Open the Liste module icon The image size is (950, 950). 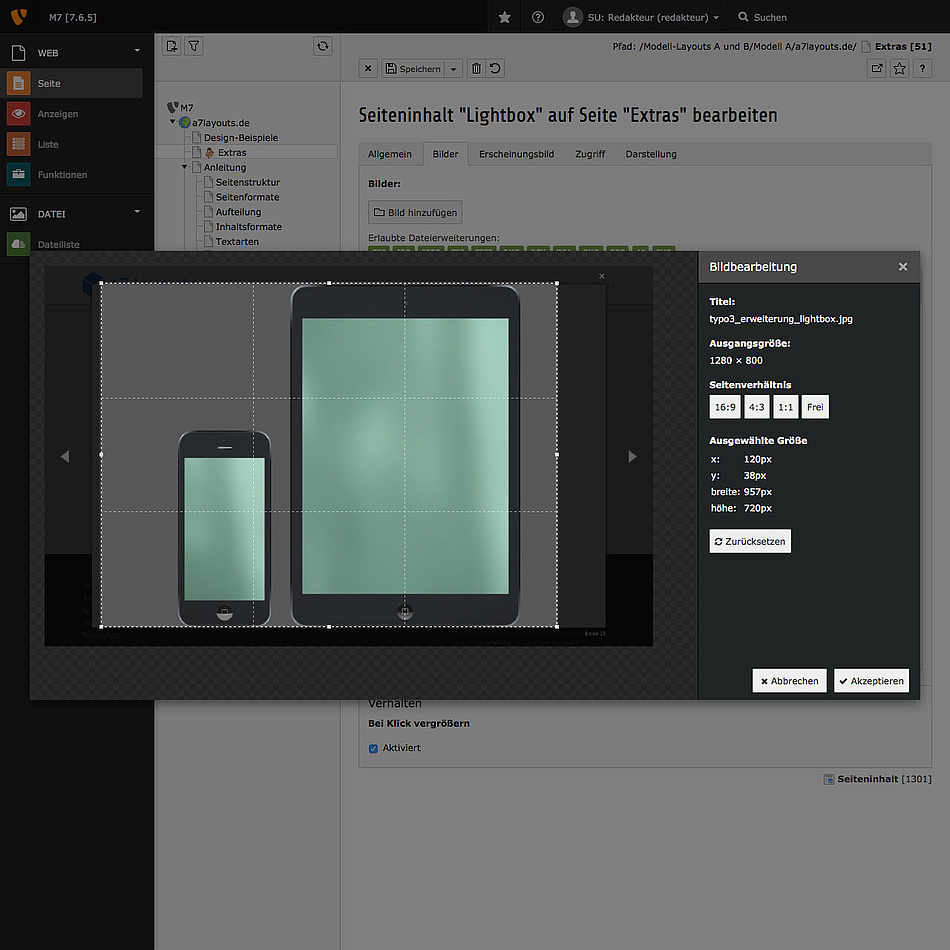[18, 144]
